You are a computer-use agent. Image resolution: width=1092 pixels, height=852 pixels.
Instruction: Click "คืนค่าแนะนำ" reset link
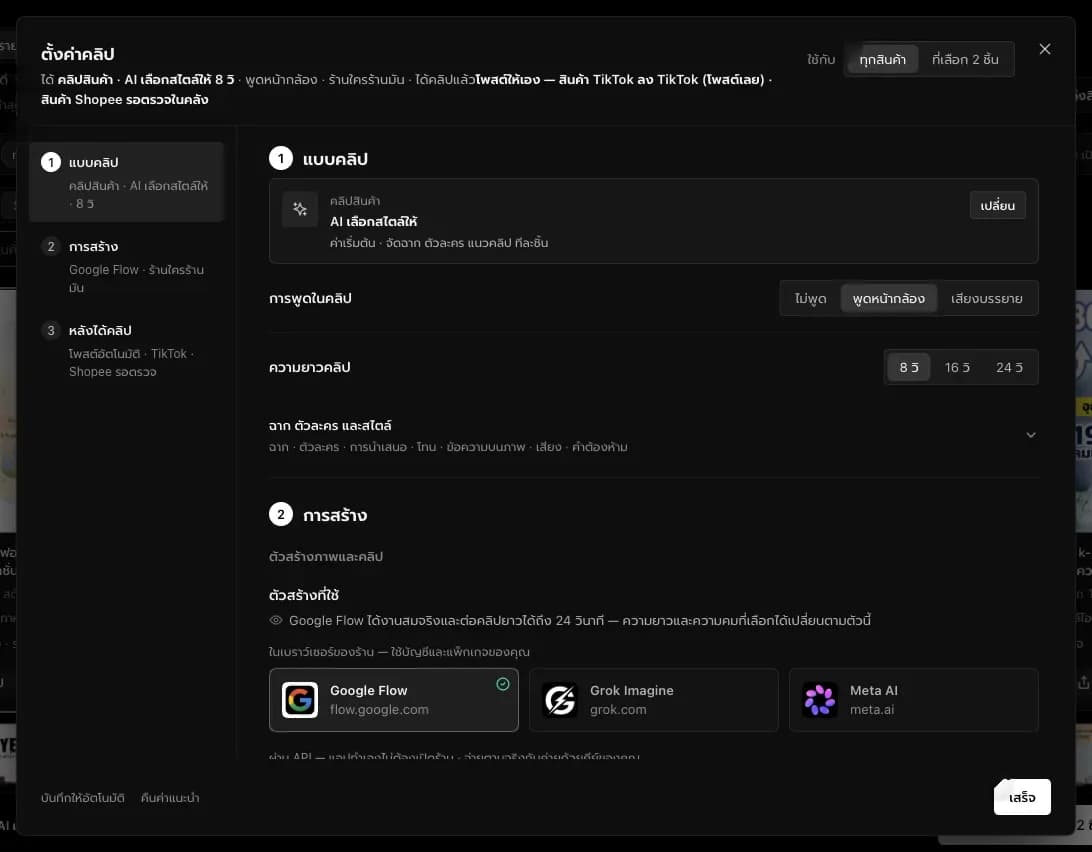point(170,798)
